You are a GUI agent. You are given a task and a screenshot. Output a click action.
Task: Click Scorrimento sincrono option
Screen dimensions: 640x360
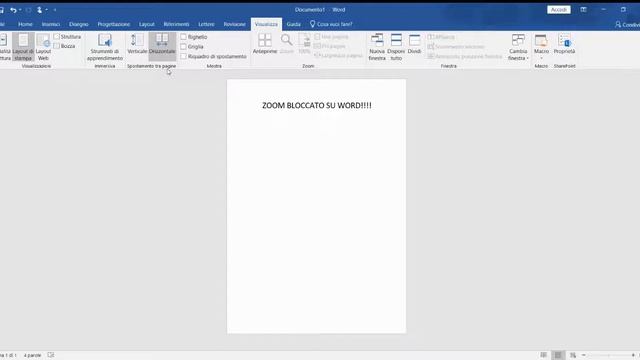coord(456,47)
